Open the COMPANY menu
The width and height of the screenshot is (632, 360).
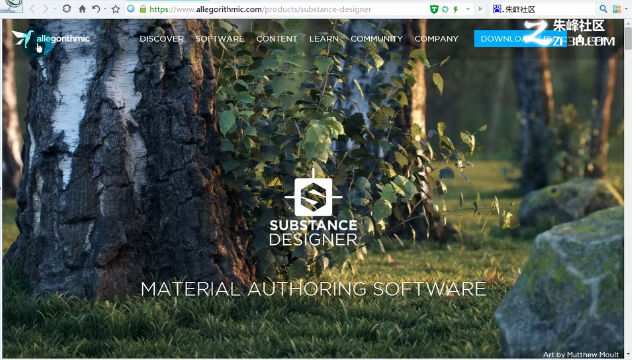point(436,39)
